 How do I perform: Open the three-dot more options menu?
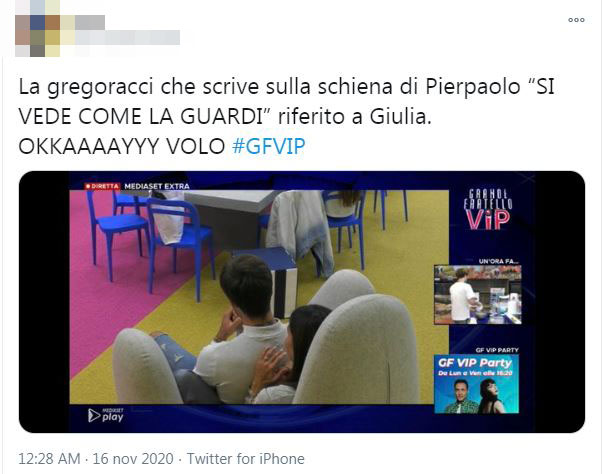point(576,20)
